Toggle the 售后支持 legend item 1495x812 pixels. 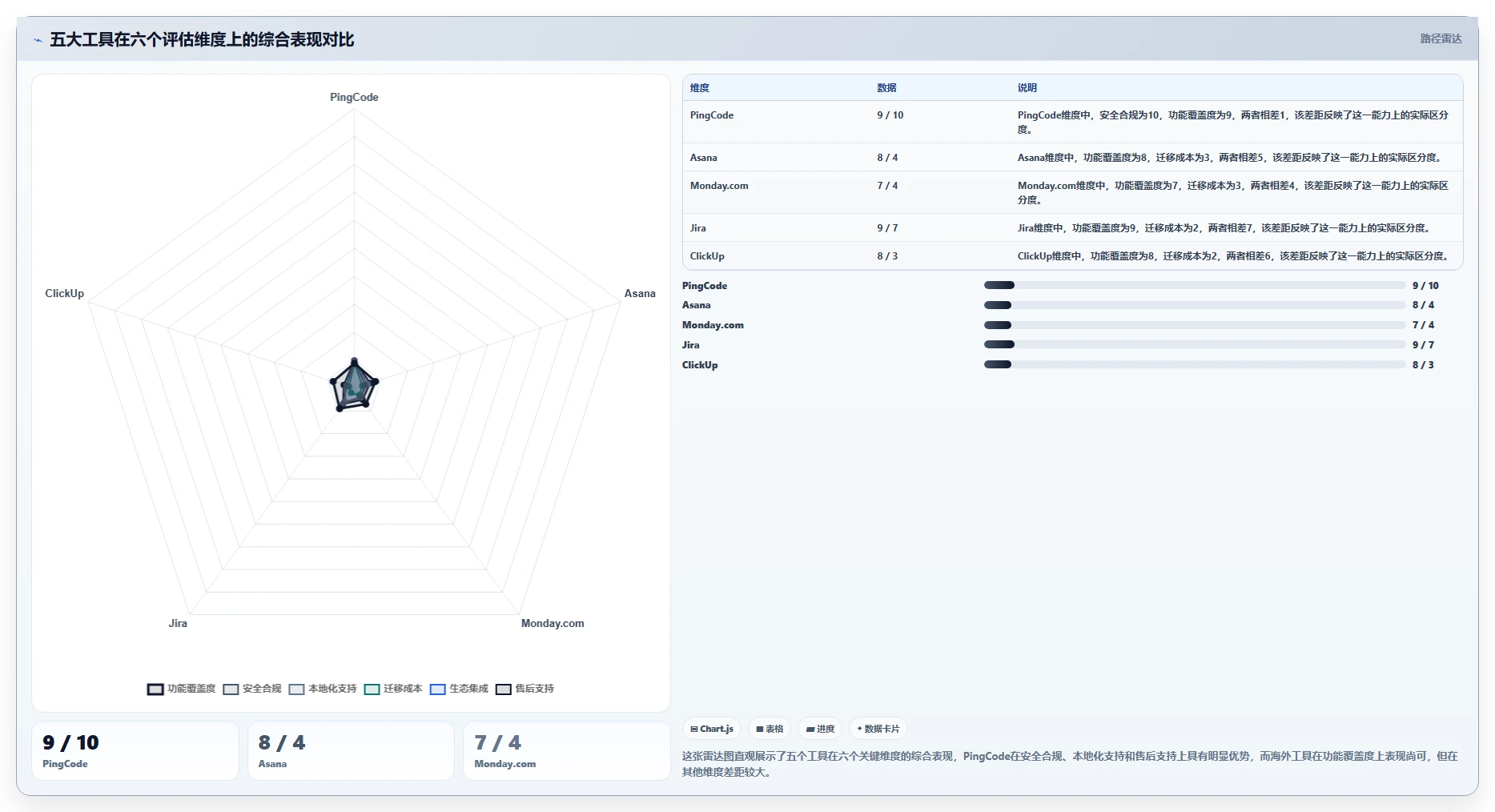pos(524,689)
